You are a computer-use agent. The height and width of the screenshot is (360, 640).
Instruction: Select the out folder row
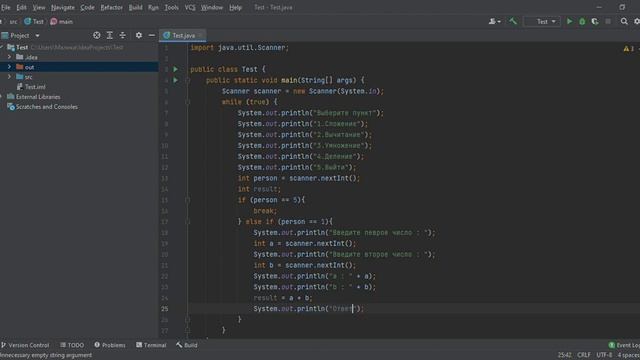tap(79, 67)
